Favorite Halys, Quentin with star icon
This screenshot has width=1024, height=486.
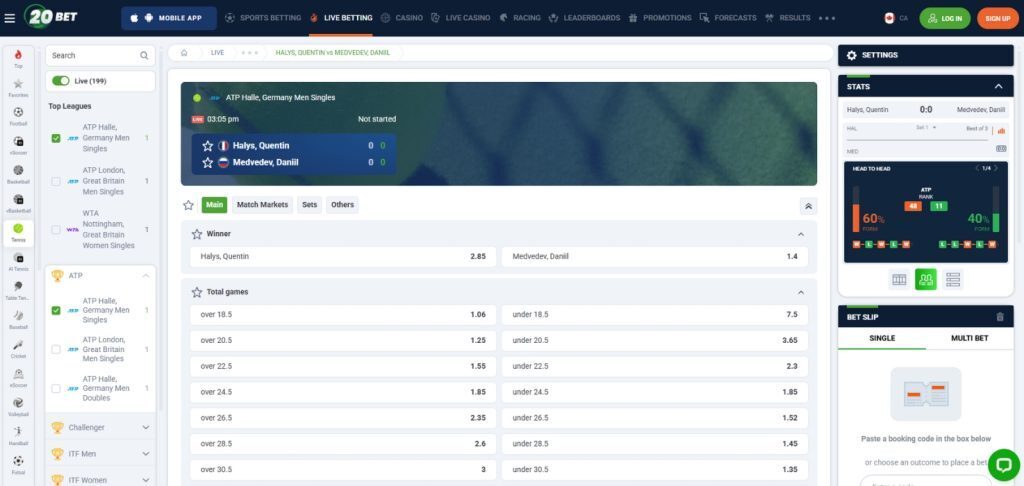pyautogui.click(x=208, y=146)
